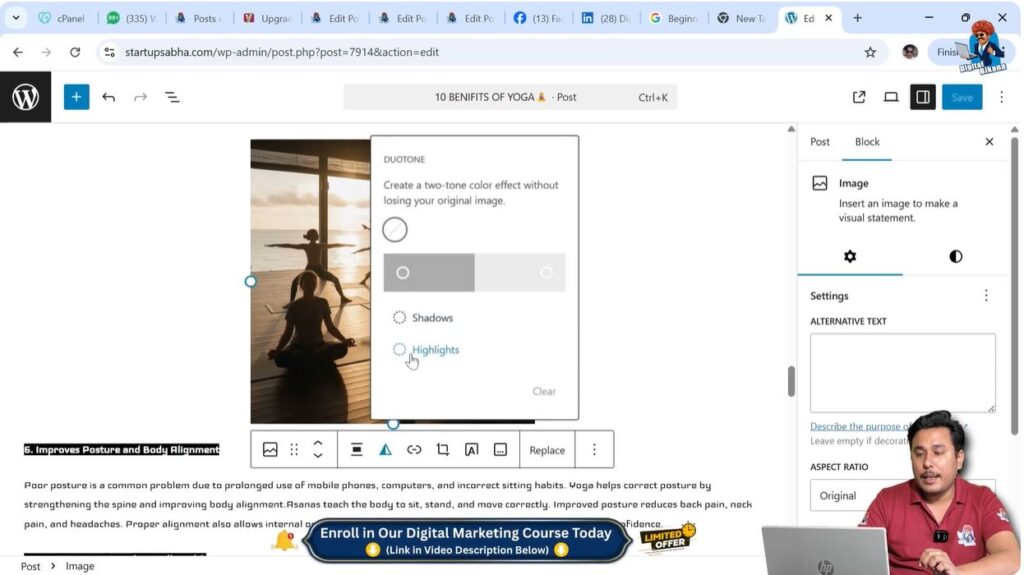The height and width of the screenshot is (575, 1024).
Task: Open Settings panel options menu
Action: pos(986,296)
